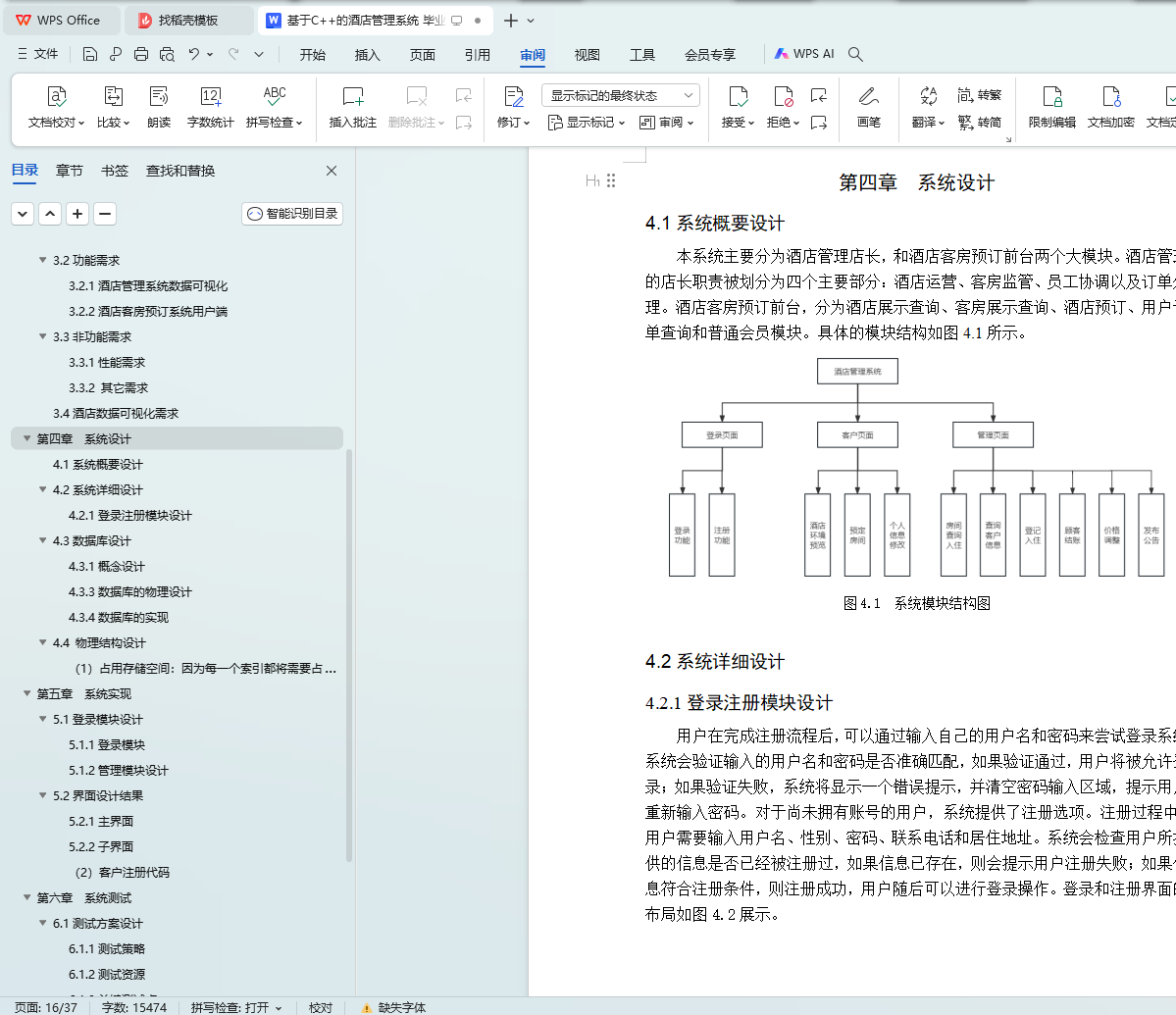Screen dimensions: 1176x1015
Task: Open Print Preview icon
Action: (x=168, y=54)
